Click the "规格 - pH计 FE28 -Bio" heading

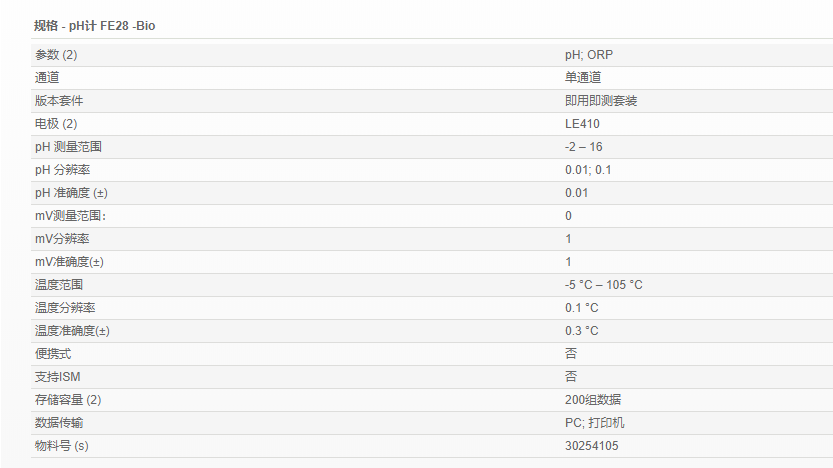[x=95, y=26]
